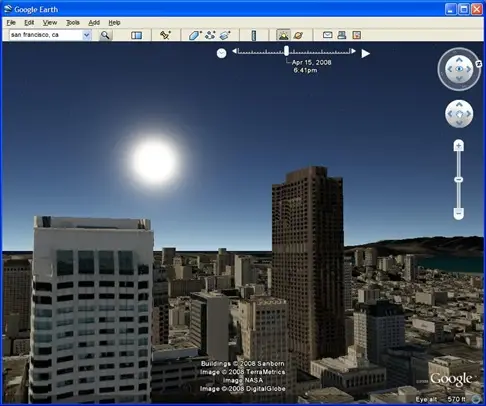This screenshot has height=406, width=486.
Task: Open the email view icon
Action: point(327,35)
